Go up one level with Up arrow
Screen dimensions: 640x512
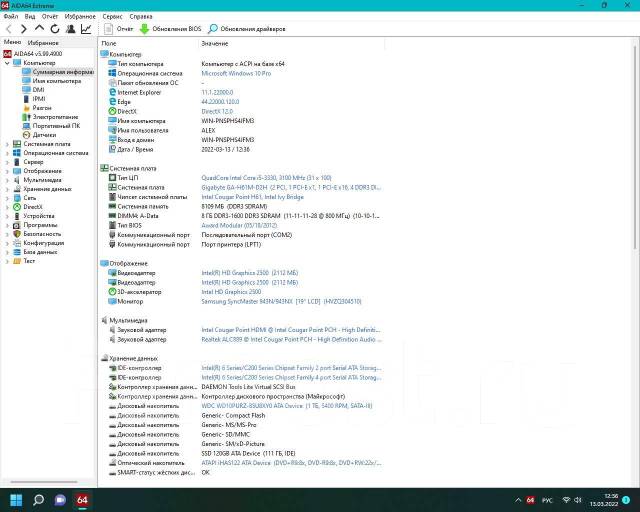click(39, 28)
